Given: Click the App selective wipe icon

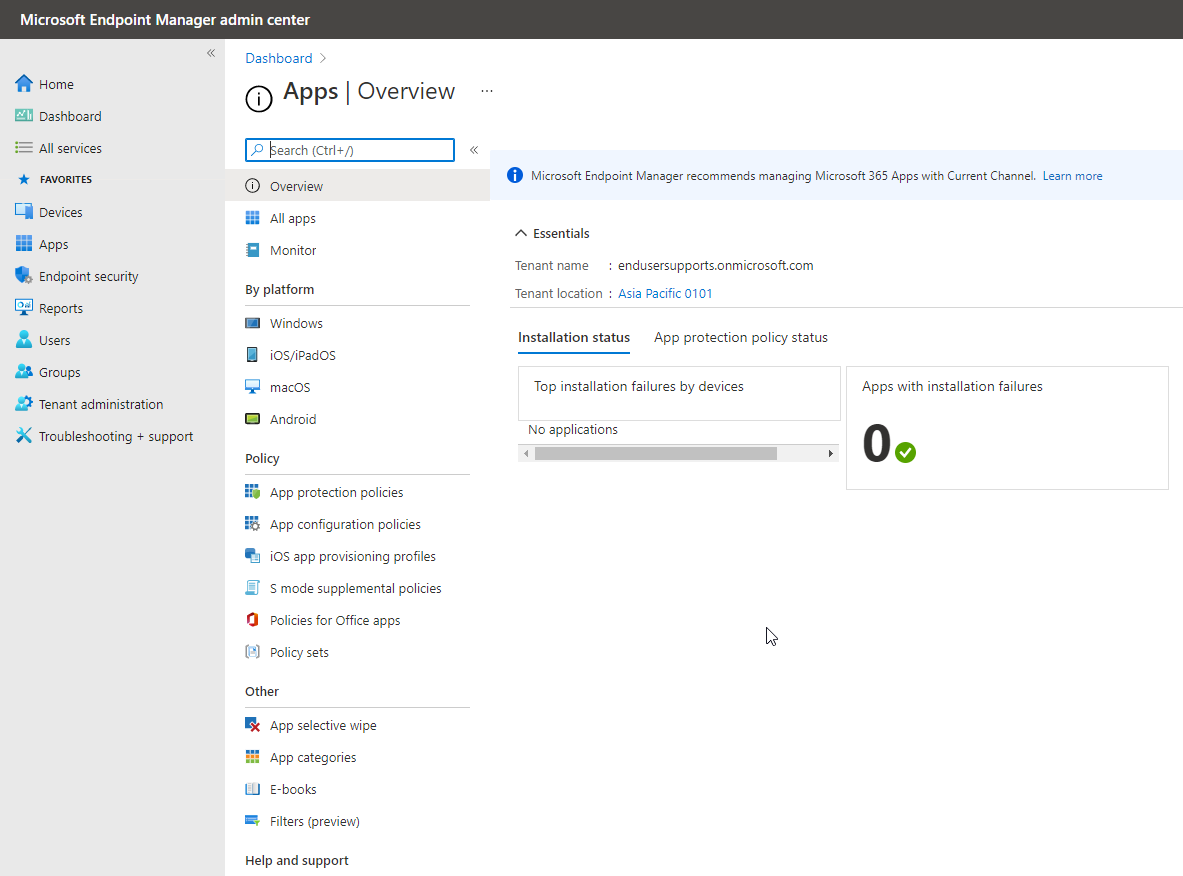Looking at the screenshot, I should pyautogui.click(x=253, y=724).
